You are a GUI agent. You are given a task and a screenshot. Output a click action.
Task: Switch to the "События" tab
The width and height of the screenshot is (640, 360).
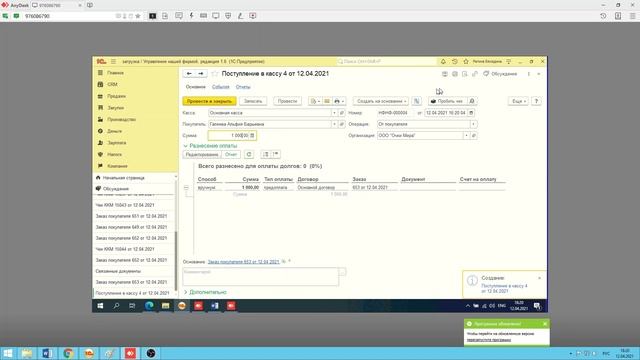220,87
